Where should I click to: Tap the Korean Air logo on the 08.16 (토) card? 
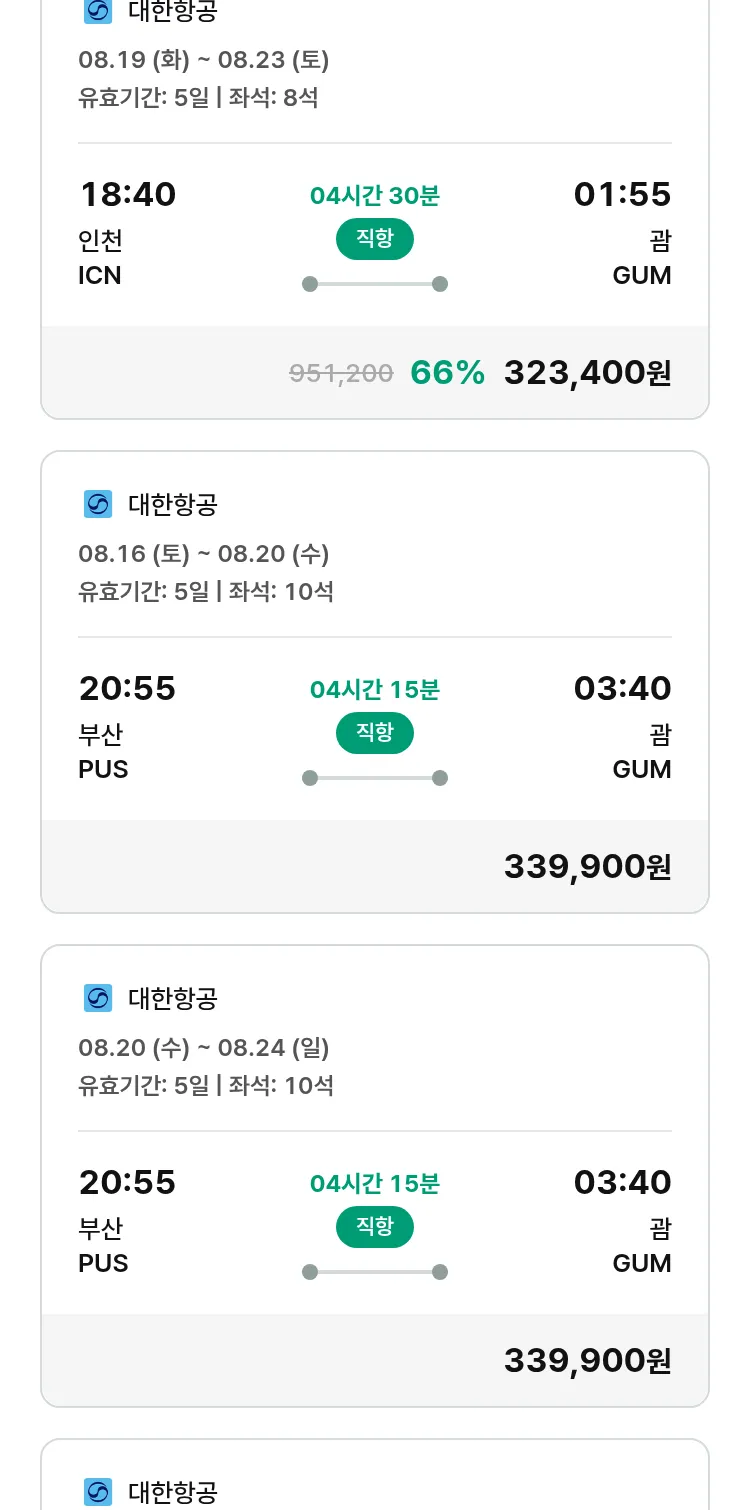point(98,504)
